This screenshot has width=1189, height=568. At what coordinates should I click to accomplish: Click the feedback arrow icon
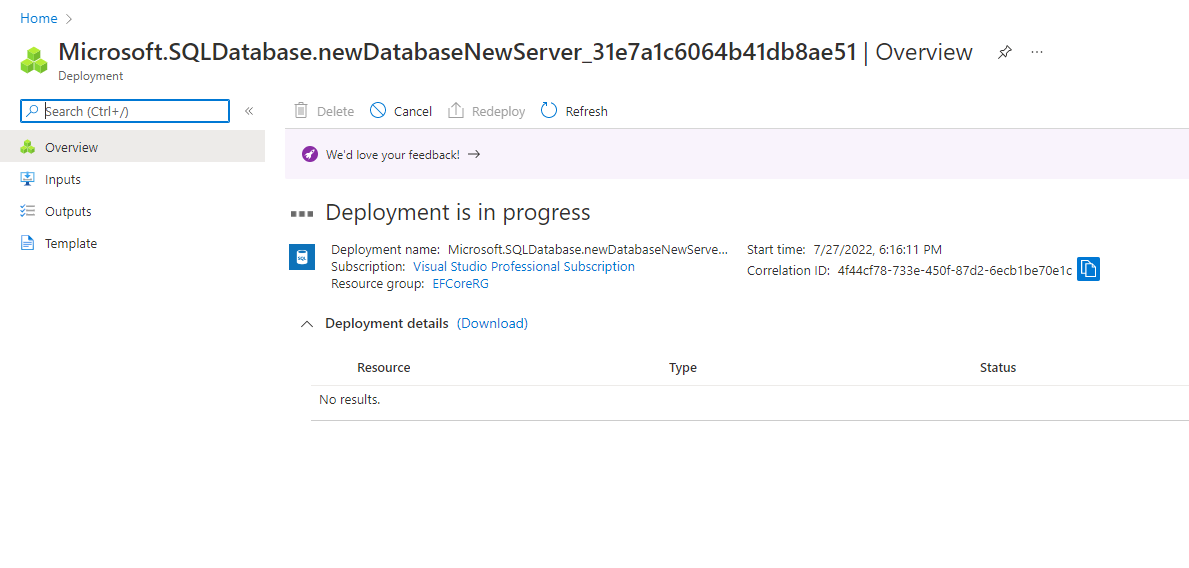pyautogui.click(x=474, y=154)
